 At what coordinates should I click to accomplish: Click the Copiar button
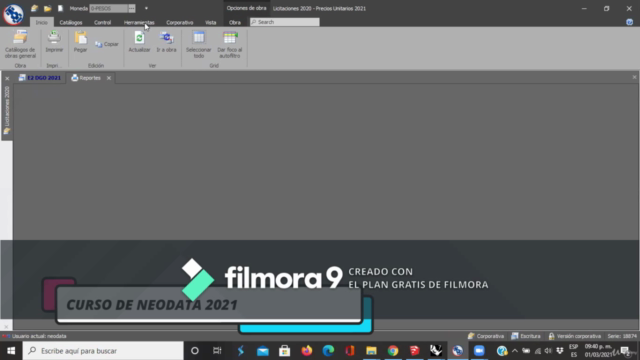point(107,44)
